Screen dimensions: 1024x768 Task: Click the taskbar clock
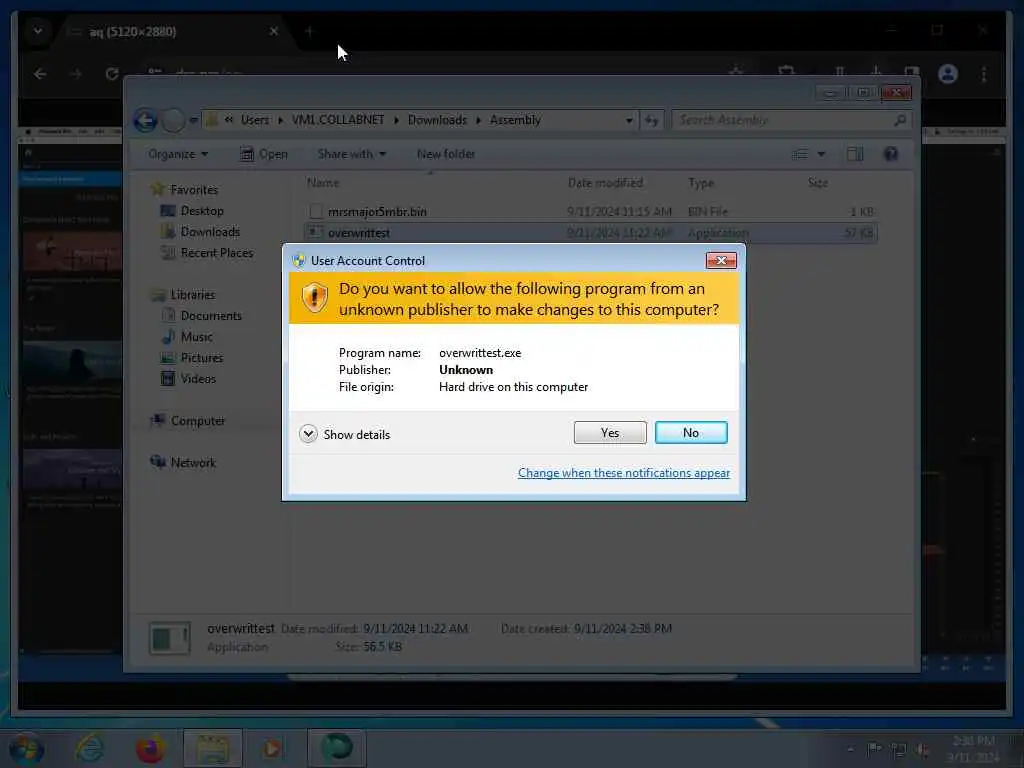tap(973, 748)
